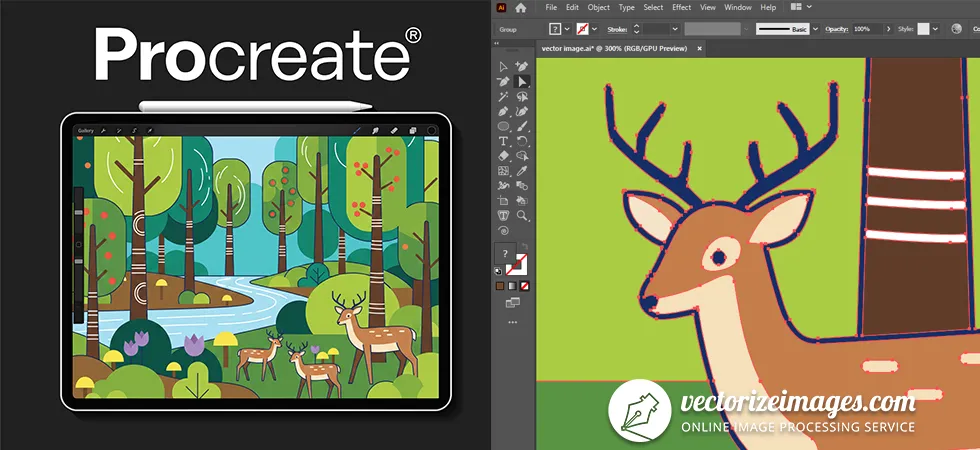Select the Curvature tool
Viewport: 980px width, 450px height.
[x=522, y=111]
